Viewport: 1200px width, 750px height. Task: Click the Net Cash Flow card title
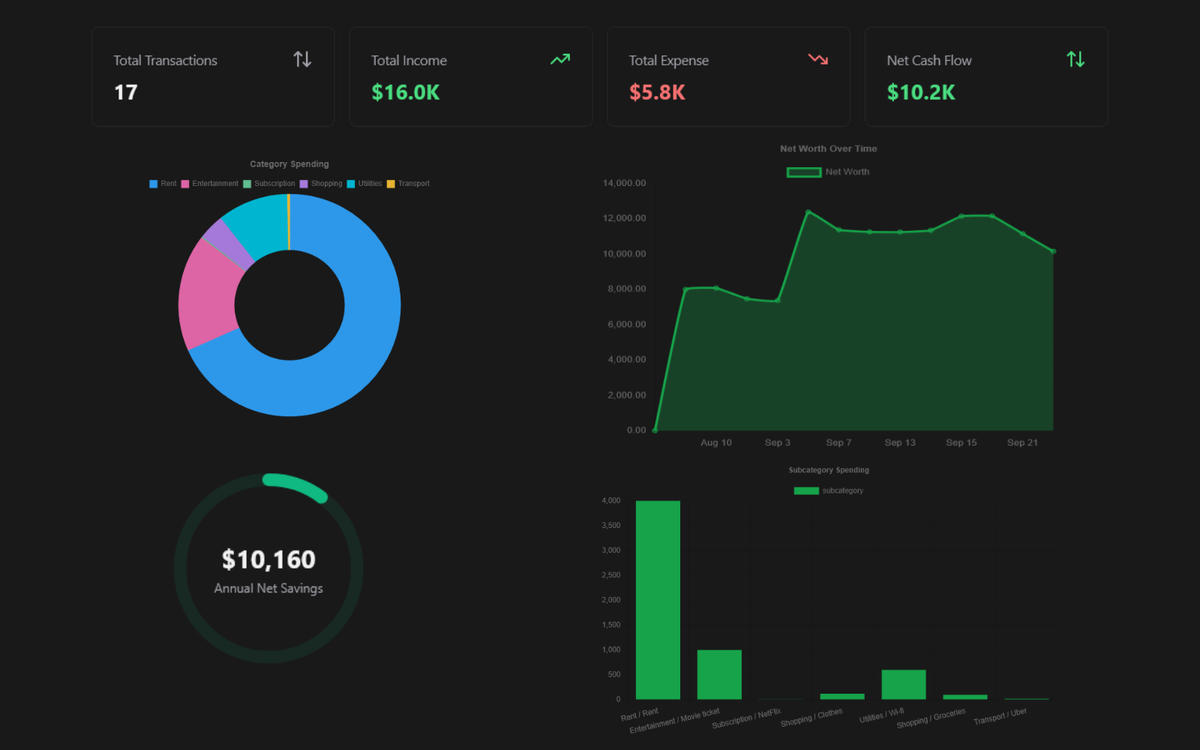(929, 60)
